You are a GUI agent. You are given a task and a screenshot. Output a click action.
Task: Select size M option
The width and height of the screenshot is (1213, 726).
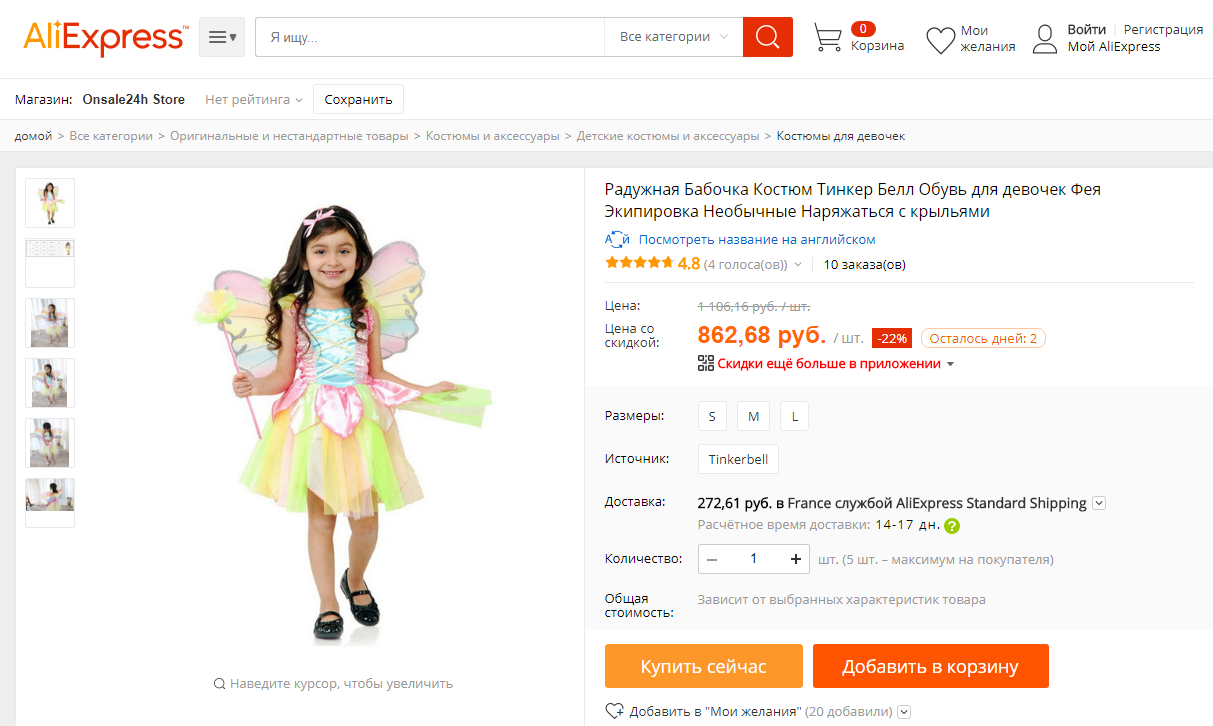[754, 416]
